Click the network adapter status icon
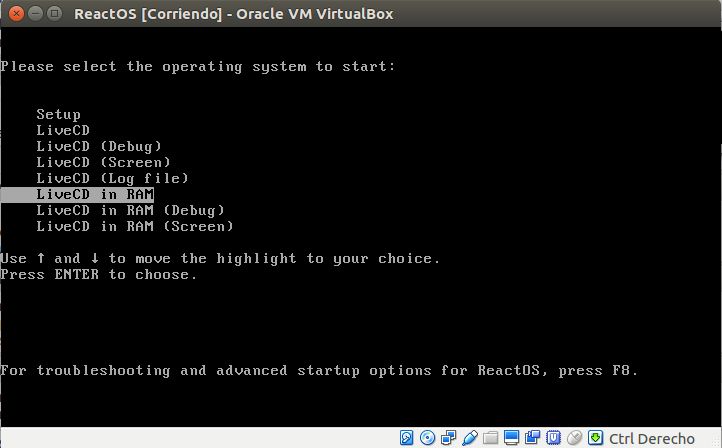The width and height of the screenshot is (722, 448). tap(447, 438)
